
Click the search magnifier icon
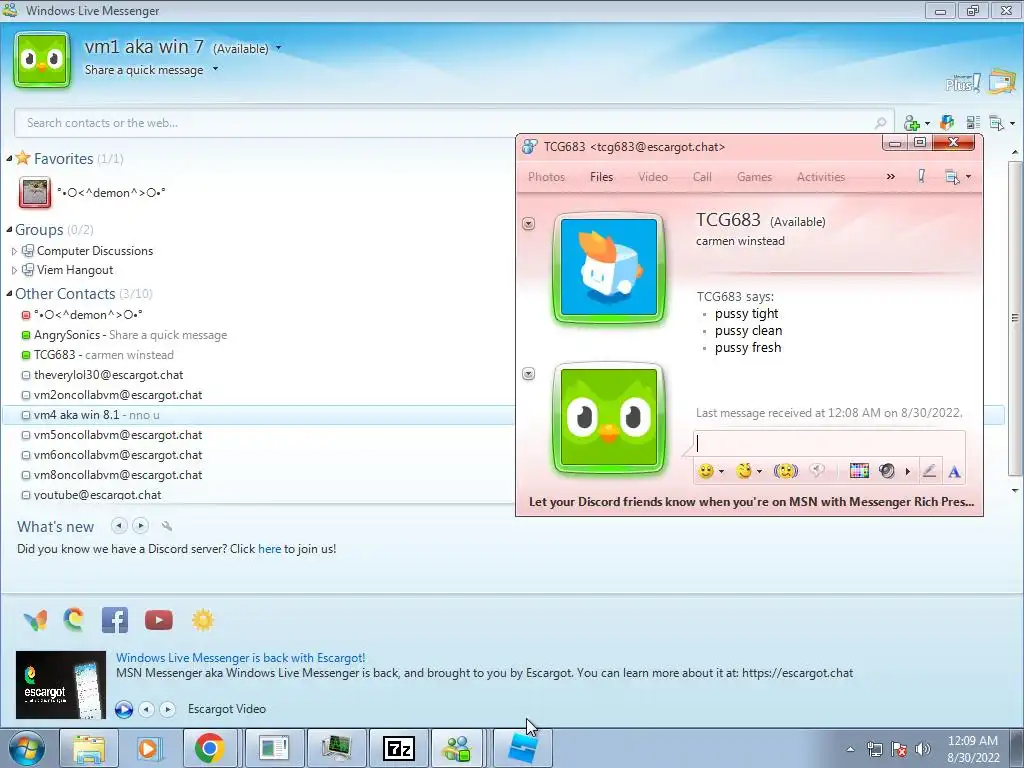coord(880,123)
